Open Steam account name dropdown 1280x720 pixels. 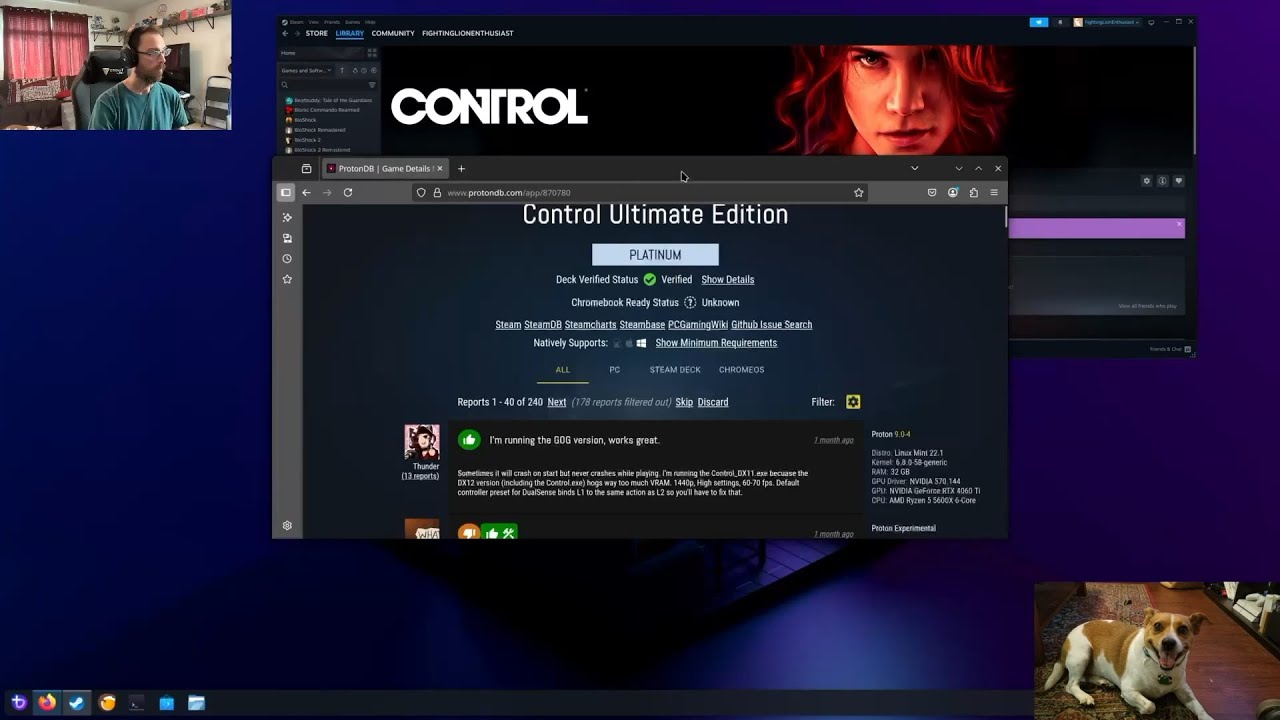pos(1107,22)
